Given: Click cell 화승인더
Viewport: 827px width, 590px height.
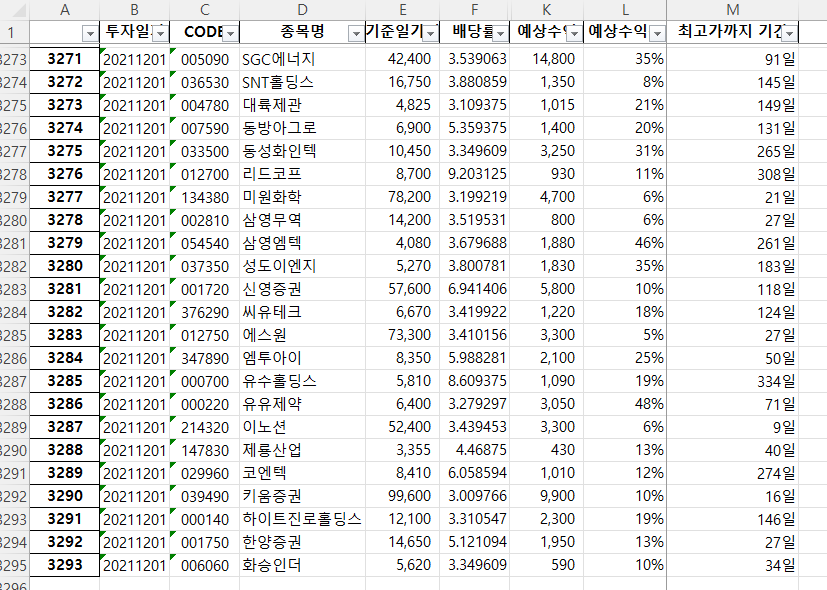Looking at the screenshot, I should [x=302, y=565].
